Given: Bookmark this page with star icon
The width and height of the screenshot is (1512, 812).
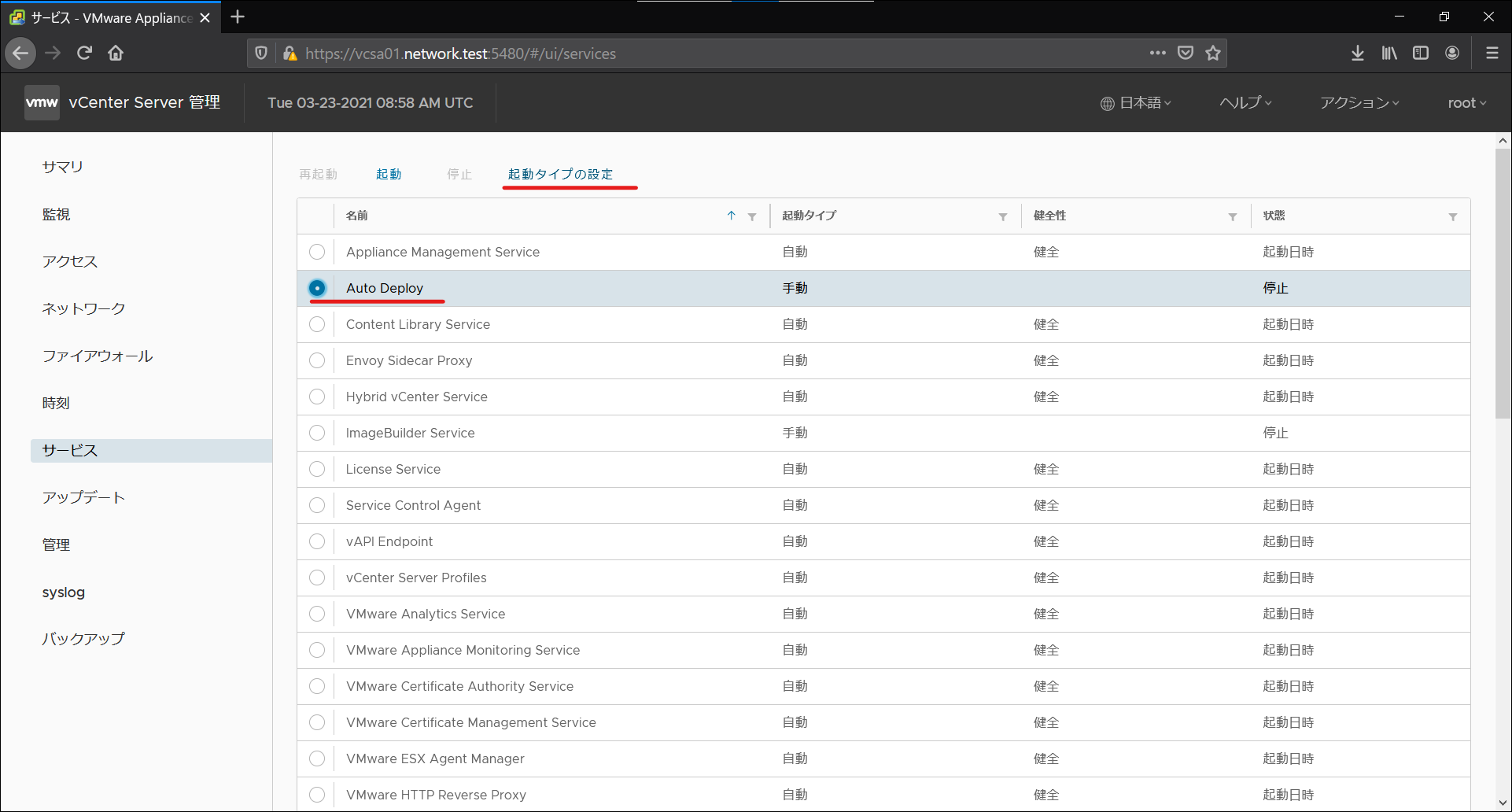Looking at the screenshot, I should coord(1213,53).
